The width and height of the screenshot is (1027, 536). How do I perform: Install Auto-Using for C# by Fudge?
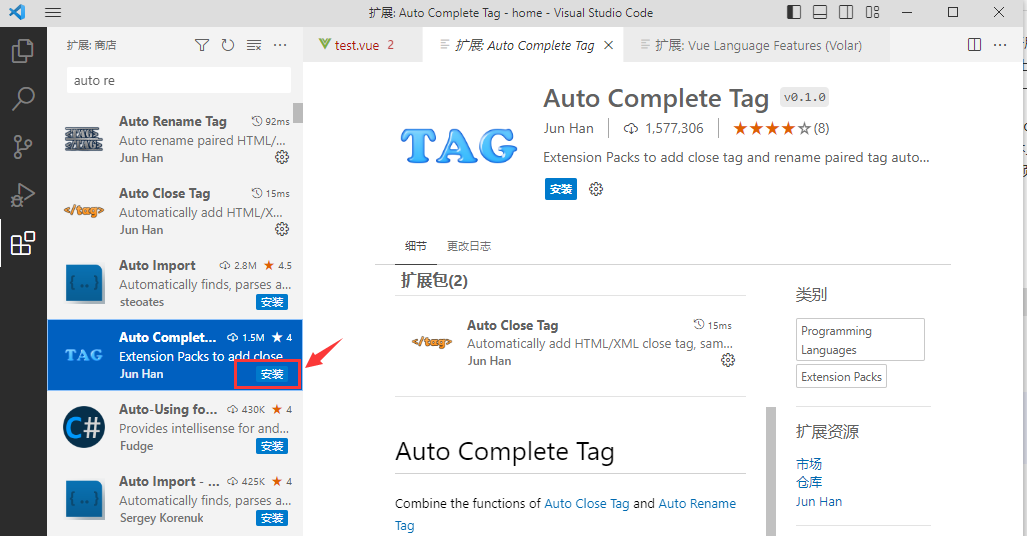point(272,446)
